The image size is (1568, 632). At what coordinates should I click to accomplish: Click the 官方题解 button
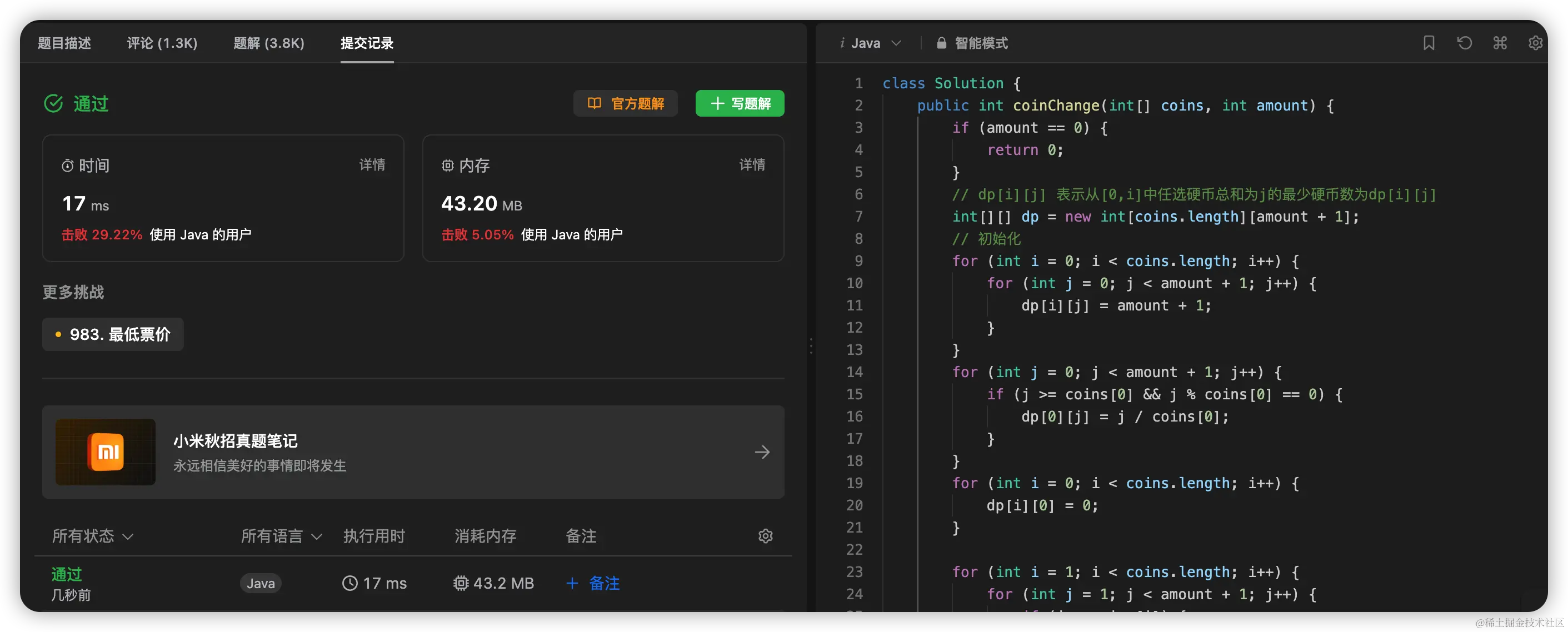click(625, 103)
